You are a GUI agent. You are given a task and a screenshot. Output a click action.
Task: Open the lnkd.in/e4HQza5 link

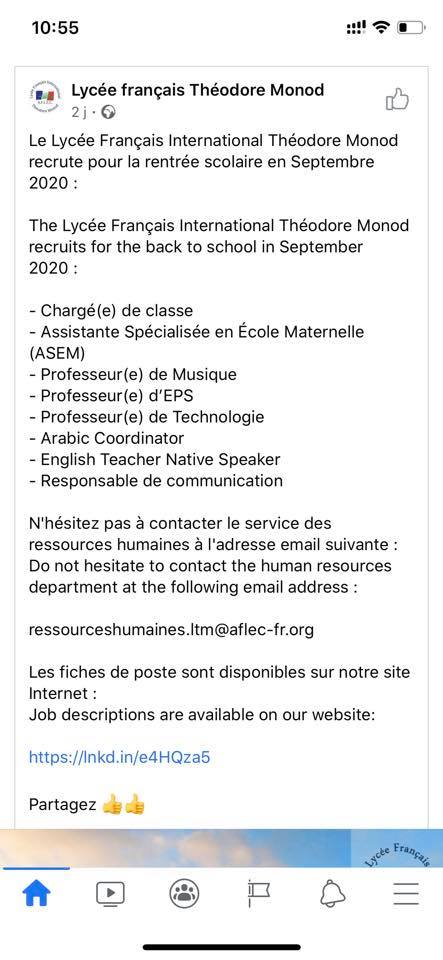(119, 757)
